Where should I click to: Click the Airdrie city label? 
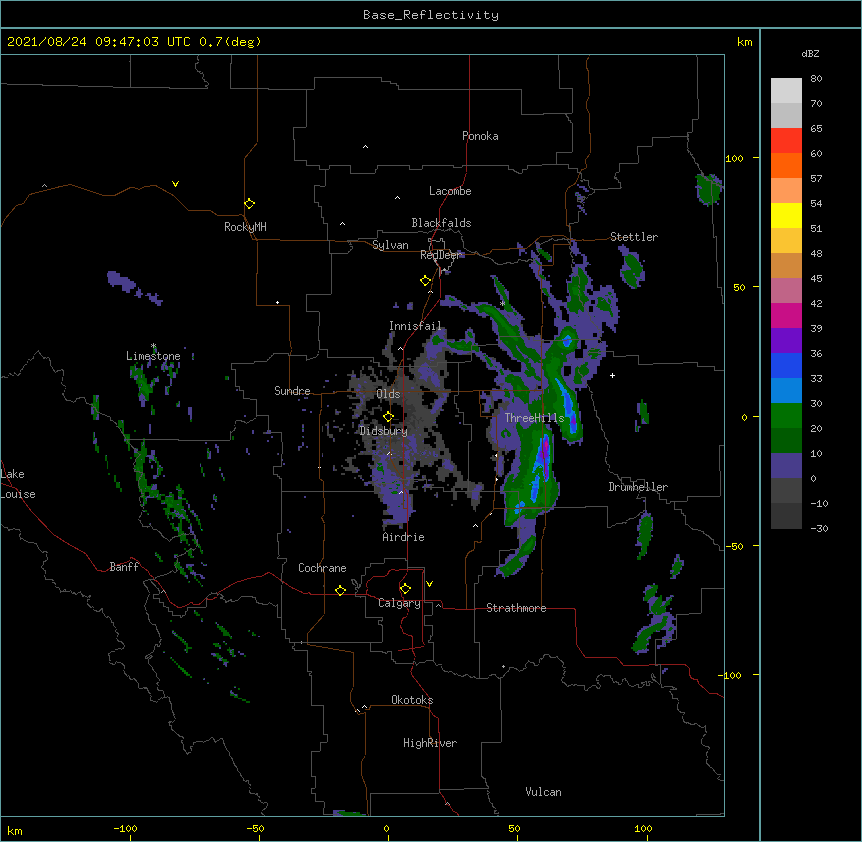pyautogui.click(x=404, y=537)
